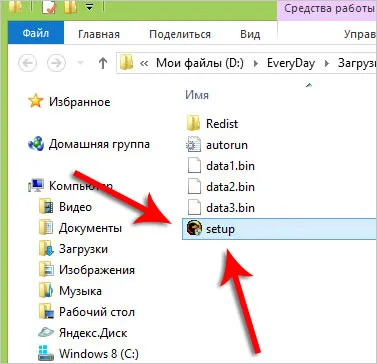
Task: Click the Windows 8 (C:) drive icon
Action: (46, 353)
